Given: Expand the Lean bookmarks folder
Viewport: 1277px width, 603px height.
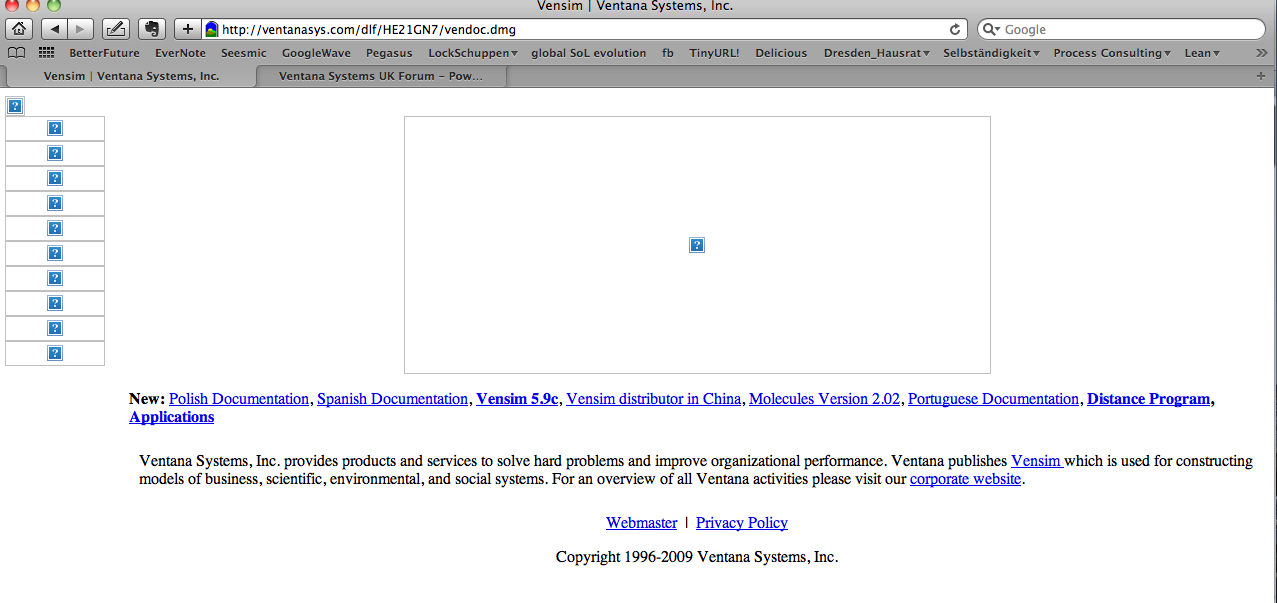Looking at the screenshot, I should pyautogui.click(x=1202, y=53).
